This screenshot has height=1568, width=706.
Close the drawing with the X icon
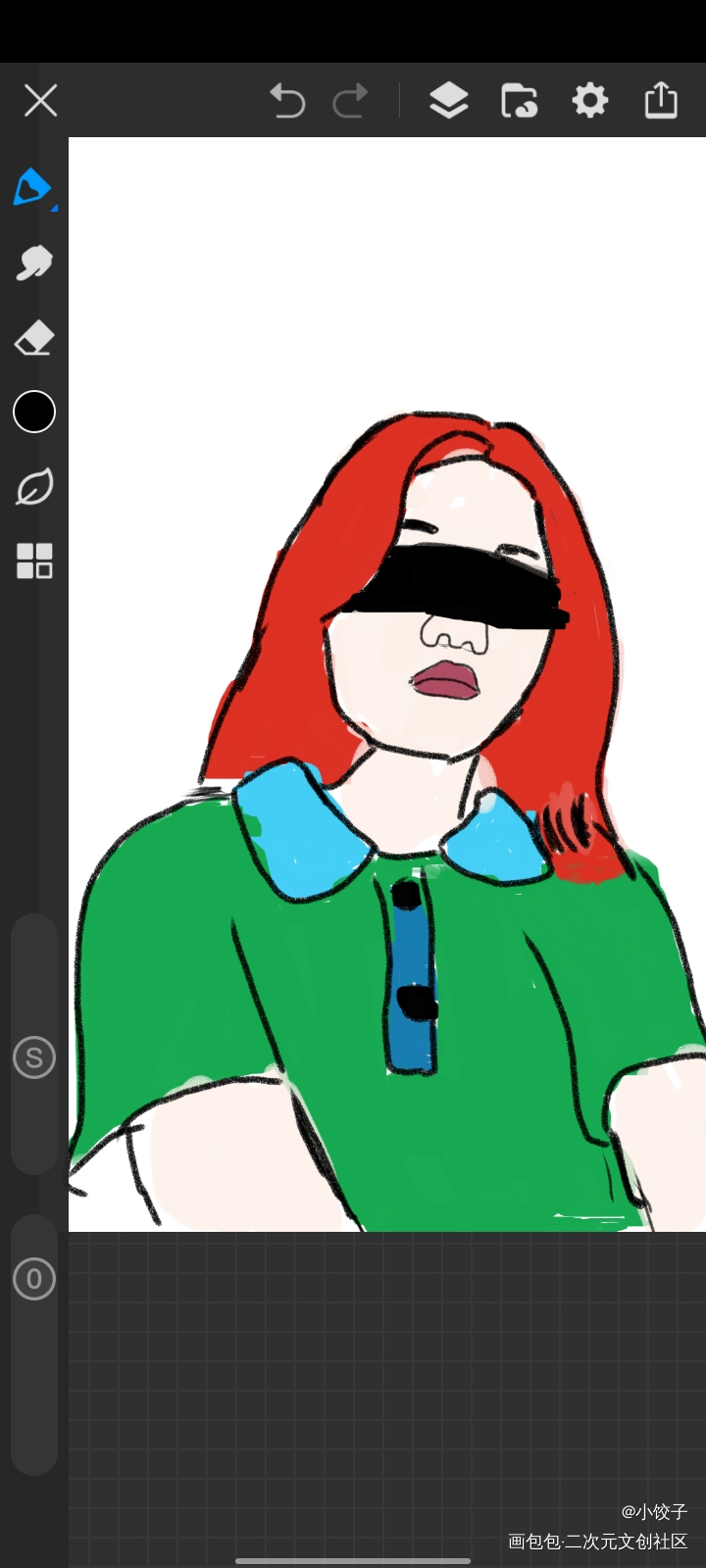[40, 100]
